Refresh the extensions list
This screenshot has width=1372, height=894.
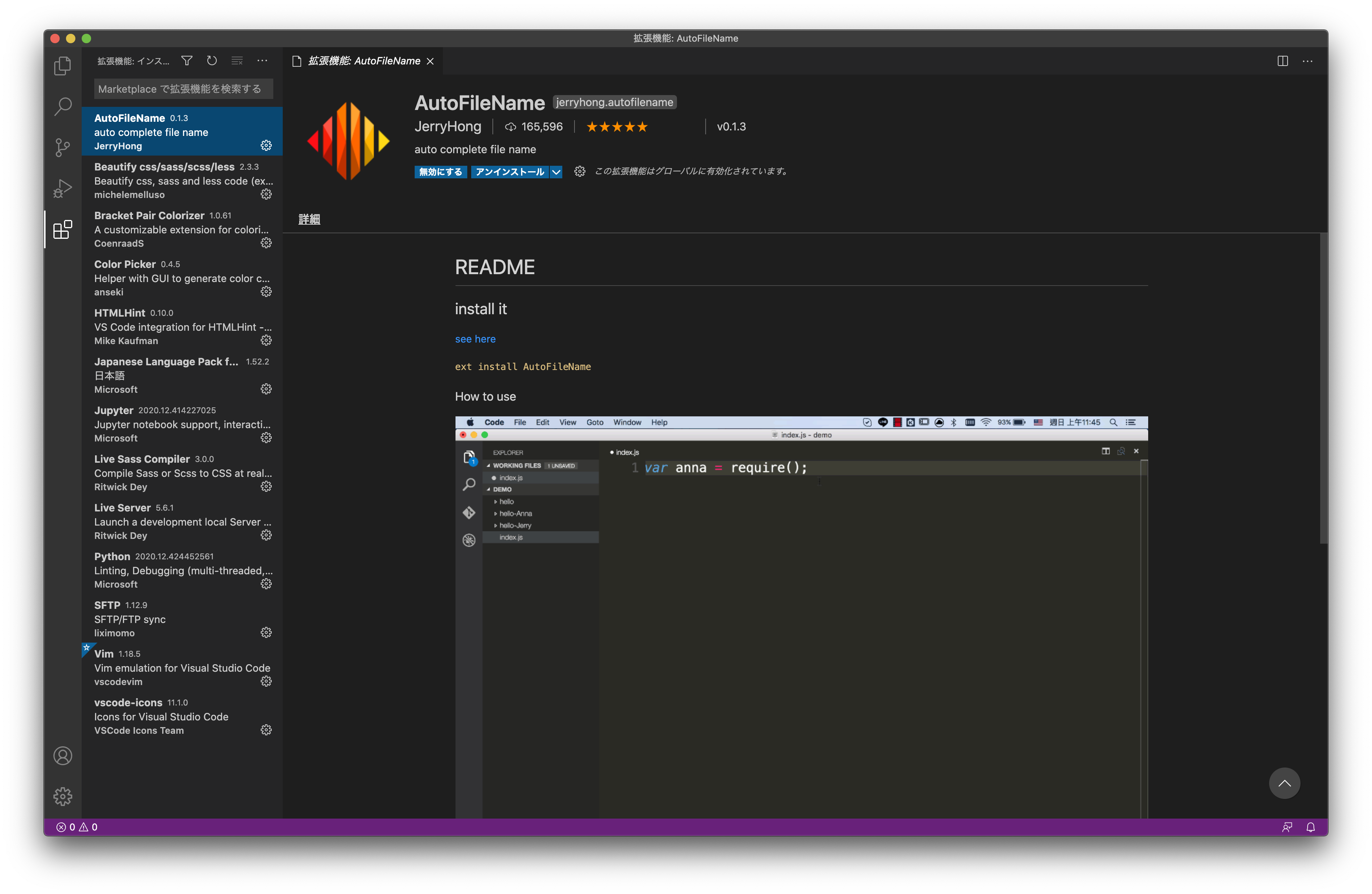pyautogui.click(x=212, y=60)
